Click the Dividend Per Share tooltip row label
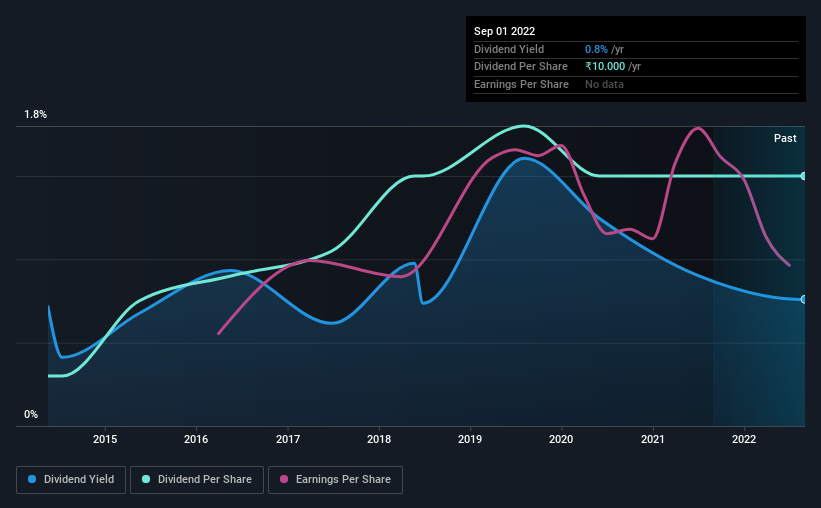 point(520,67)
